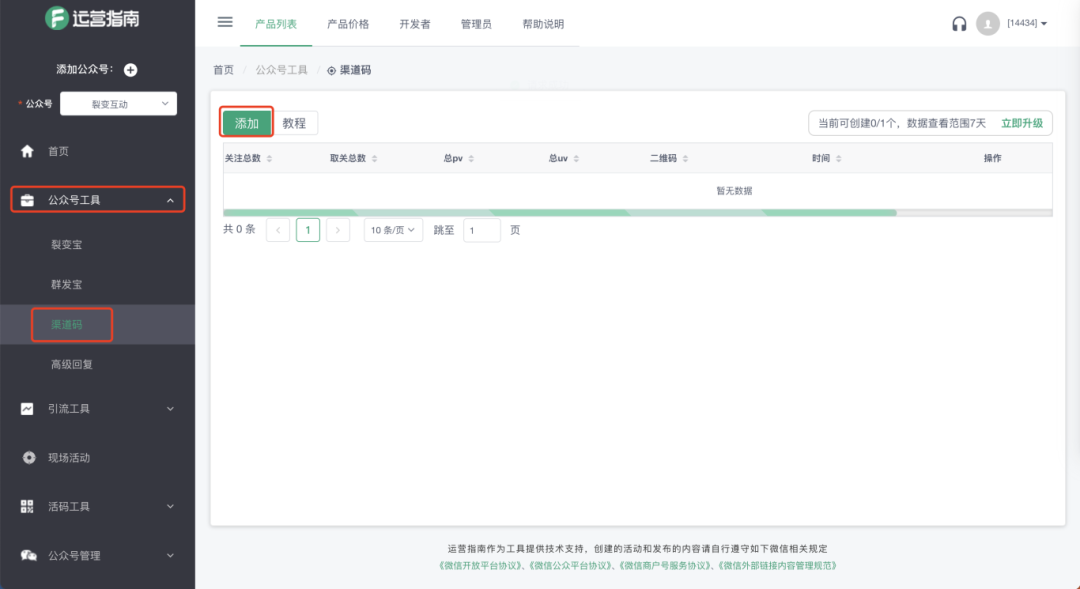The image size is (1080, 589).
Task: Open the 公众号 dropdown showing 裂变互动
Action: pos(118,103)
